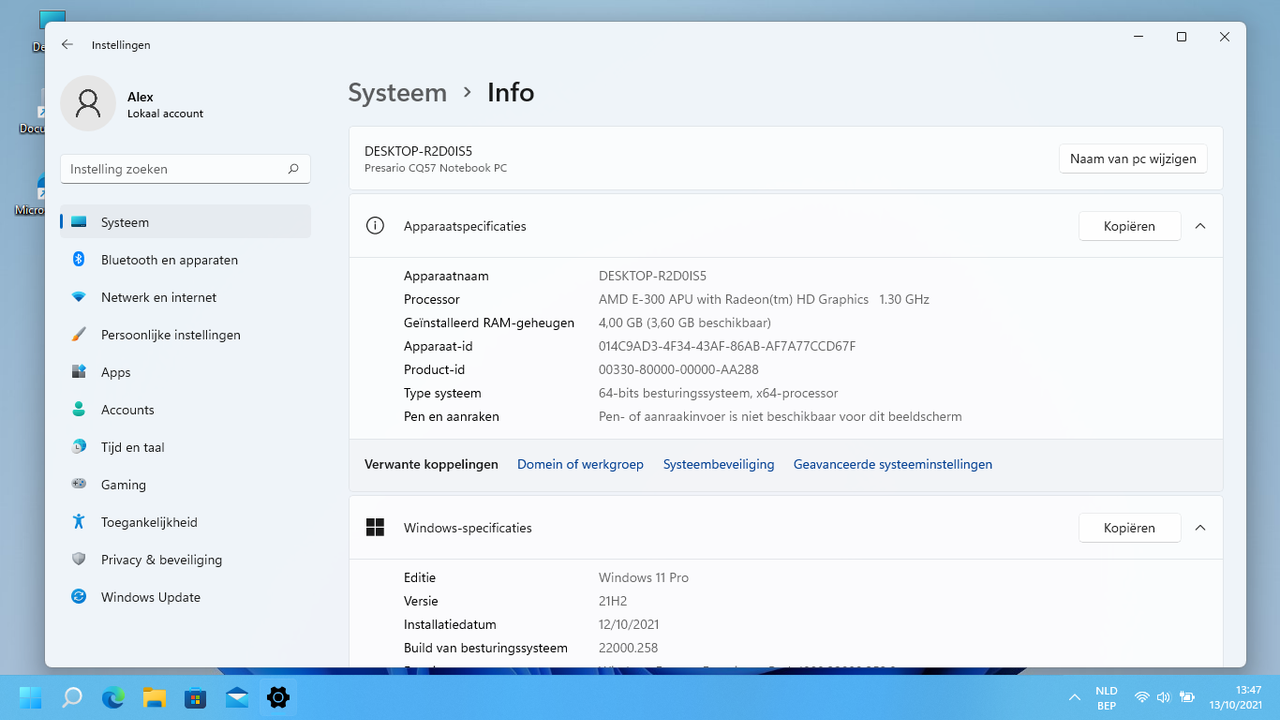This screenshot has width=1280, height=720.
Task: Click the 64-bits besturingssysteem value
Action: point(718,393)
